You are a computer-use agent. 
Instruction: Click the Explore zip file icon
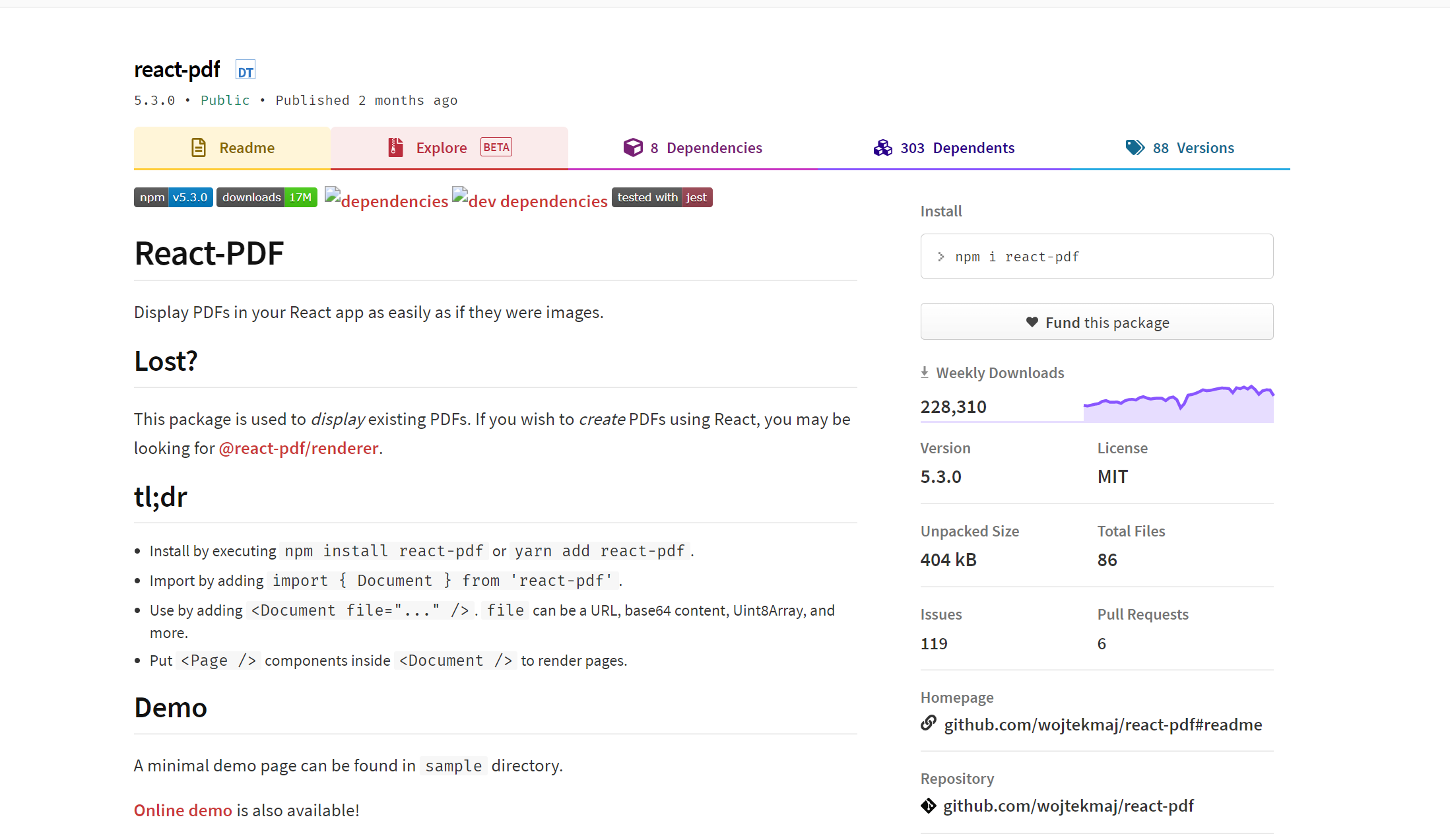point(395,147)
